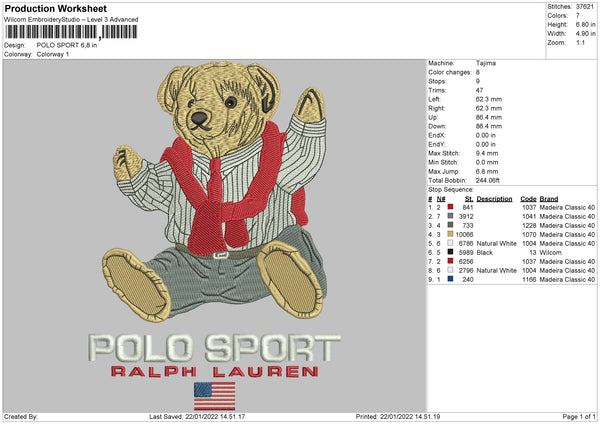This screenshot has width=600, height=424.
Task: Click thread code 1166 in row 9
Action: 529,280
